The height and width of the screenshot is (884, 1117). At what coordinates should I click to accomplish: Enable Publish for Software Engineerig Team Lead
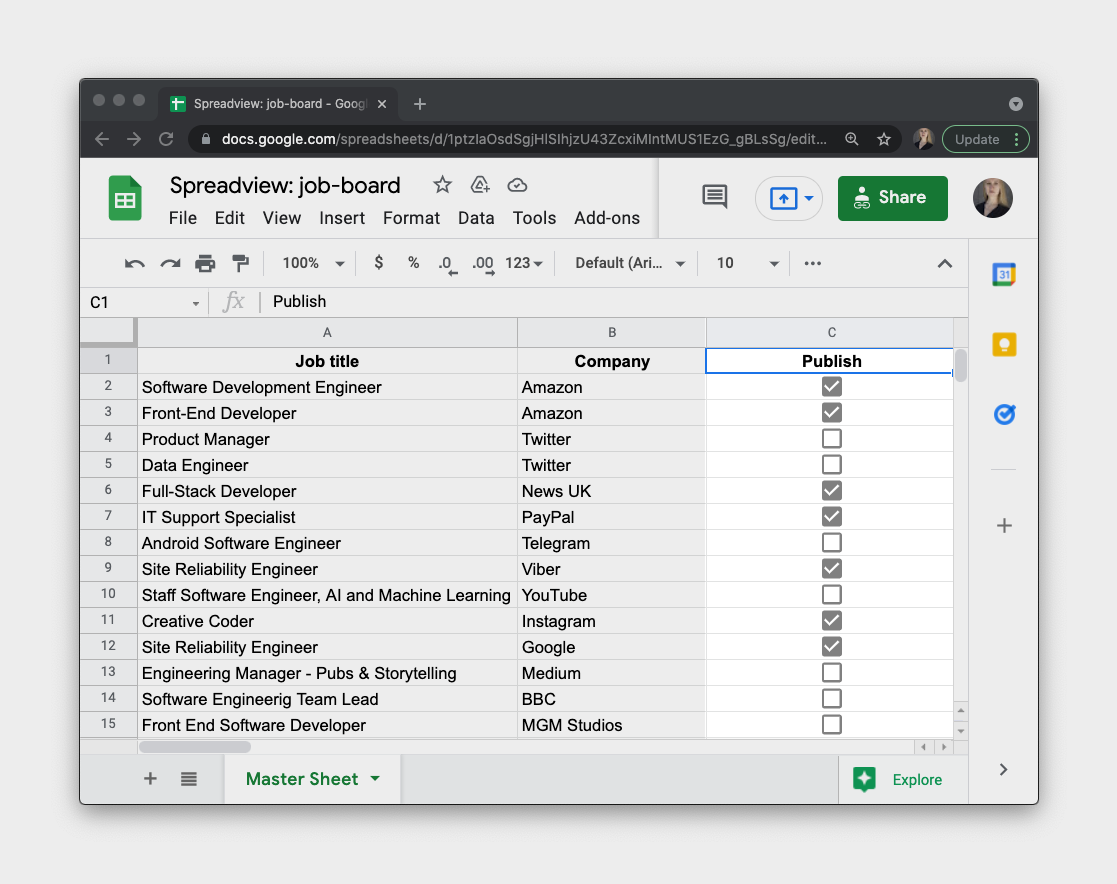point(831,698)
